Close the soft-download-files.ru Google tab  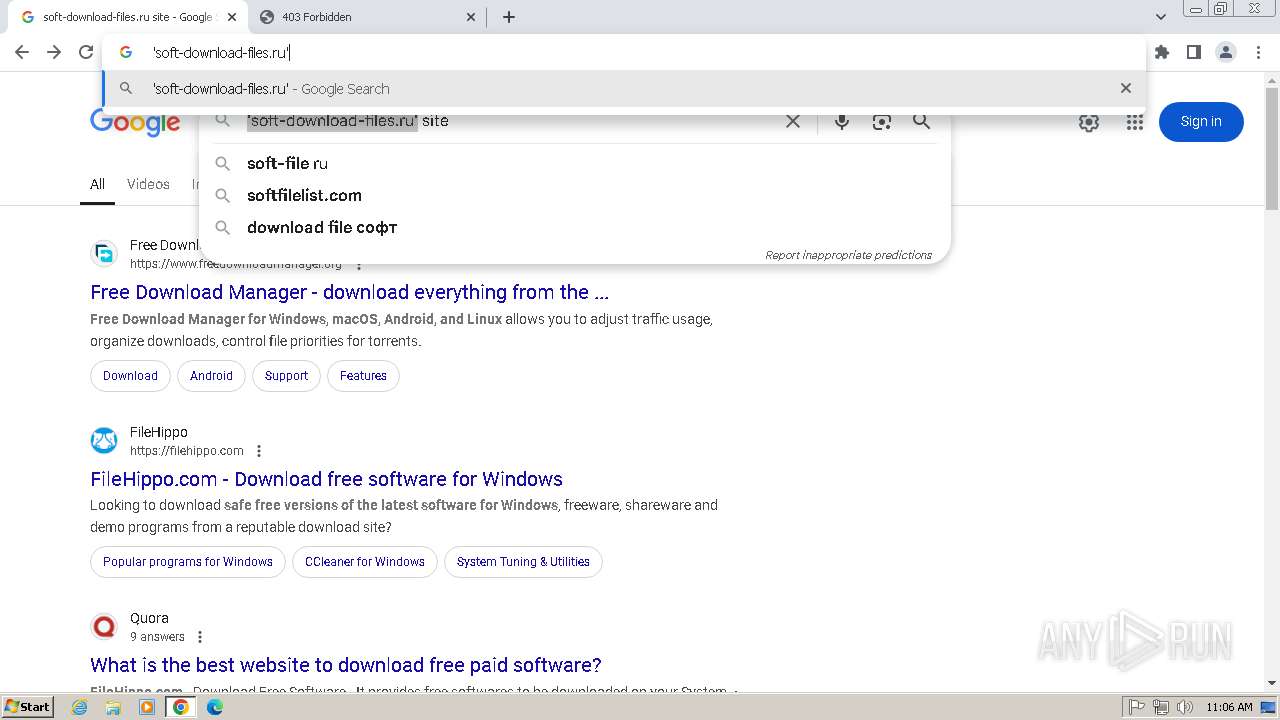[232, 17]
